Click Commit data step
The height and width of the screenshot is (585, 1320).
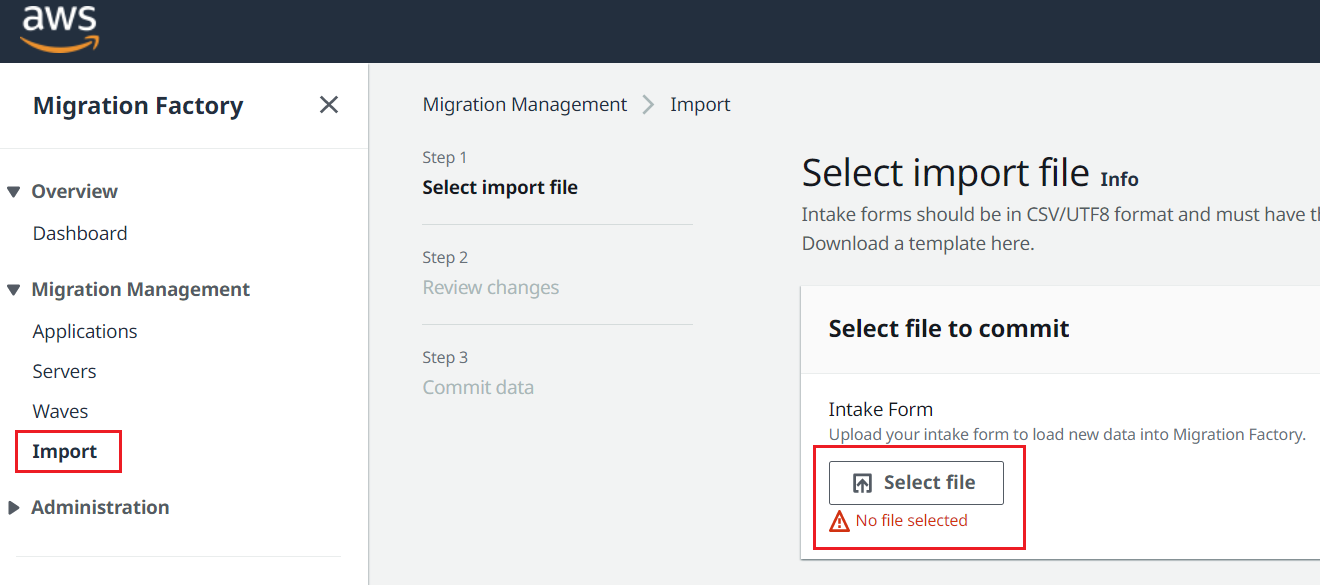(478, 387)
